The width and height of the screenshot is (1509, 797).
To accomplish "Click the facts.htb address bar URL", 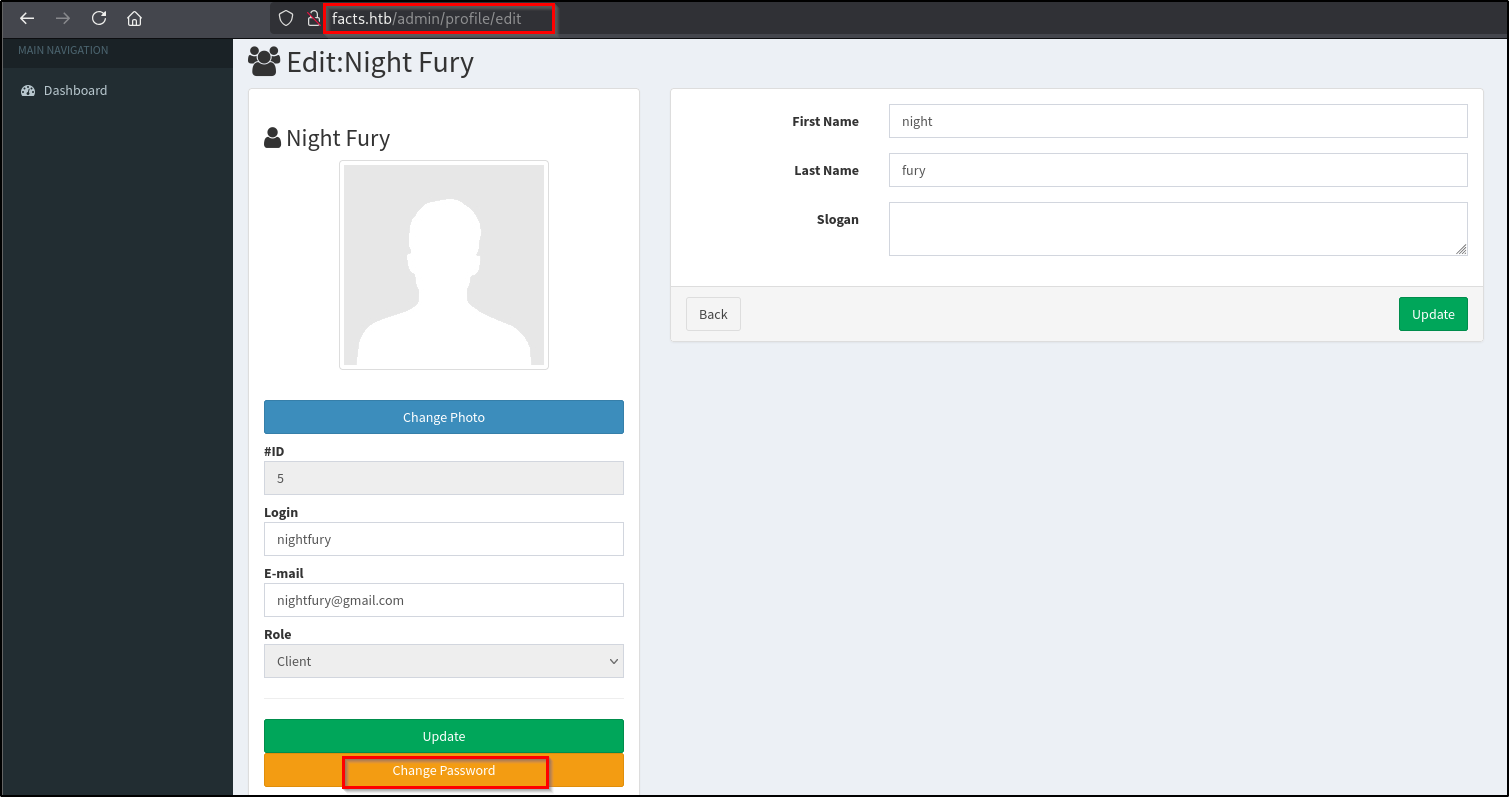I will [427, 18].
